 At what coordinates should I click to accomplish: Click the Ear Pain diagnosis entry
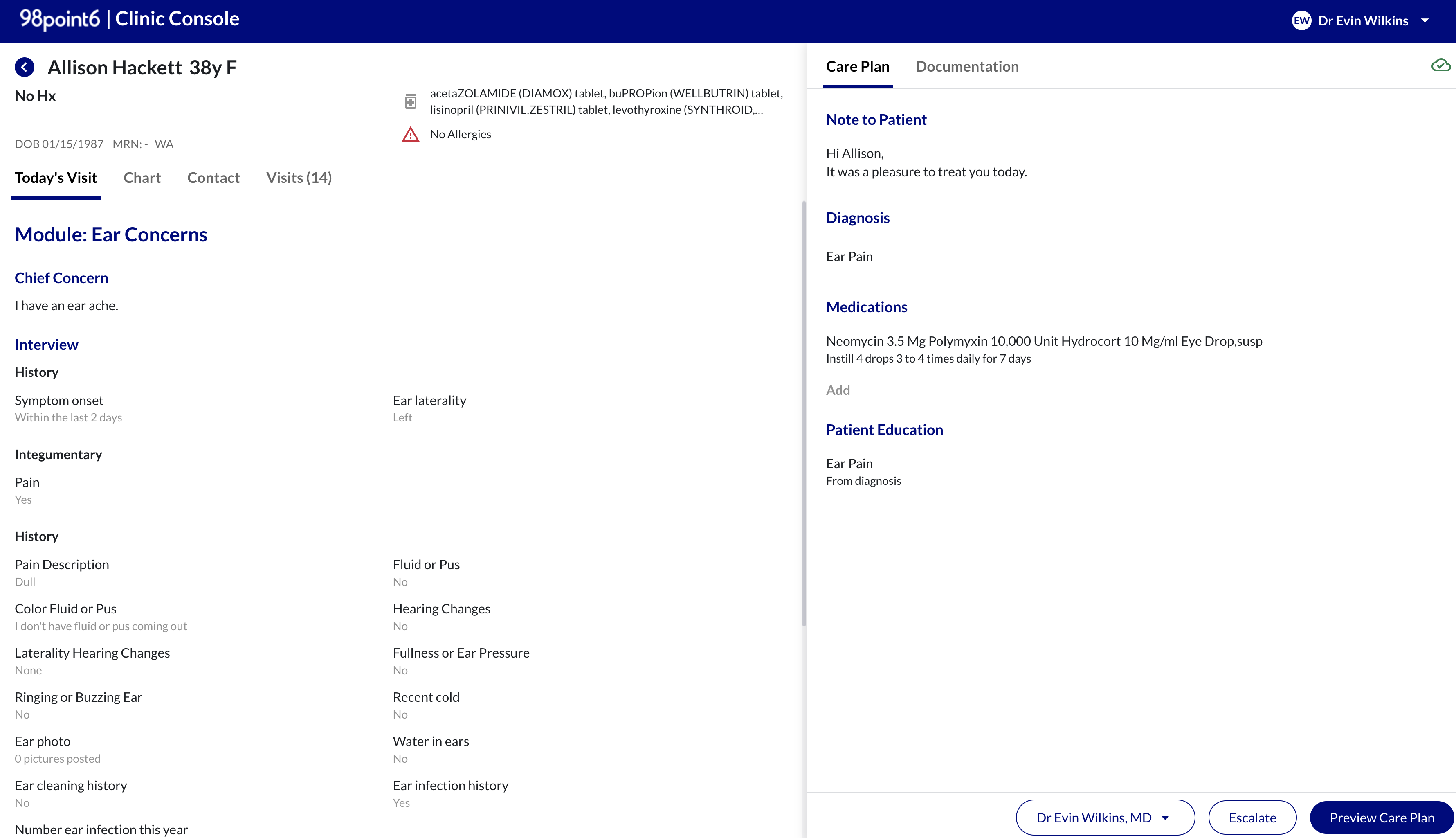849,257
